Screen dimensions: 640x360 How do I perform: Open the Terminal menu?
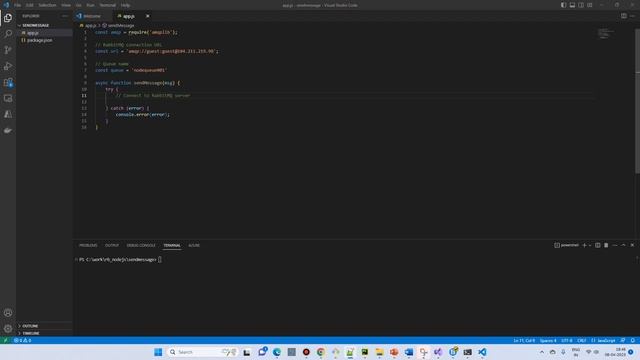[x=107, y=5]
